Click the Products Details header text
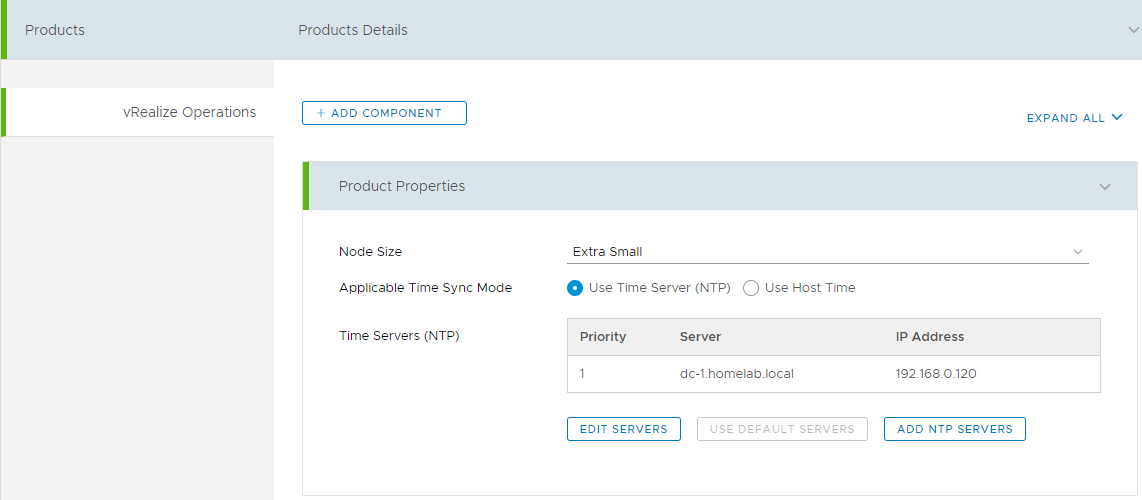 [x=353, y=30]
